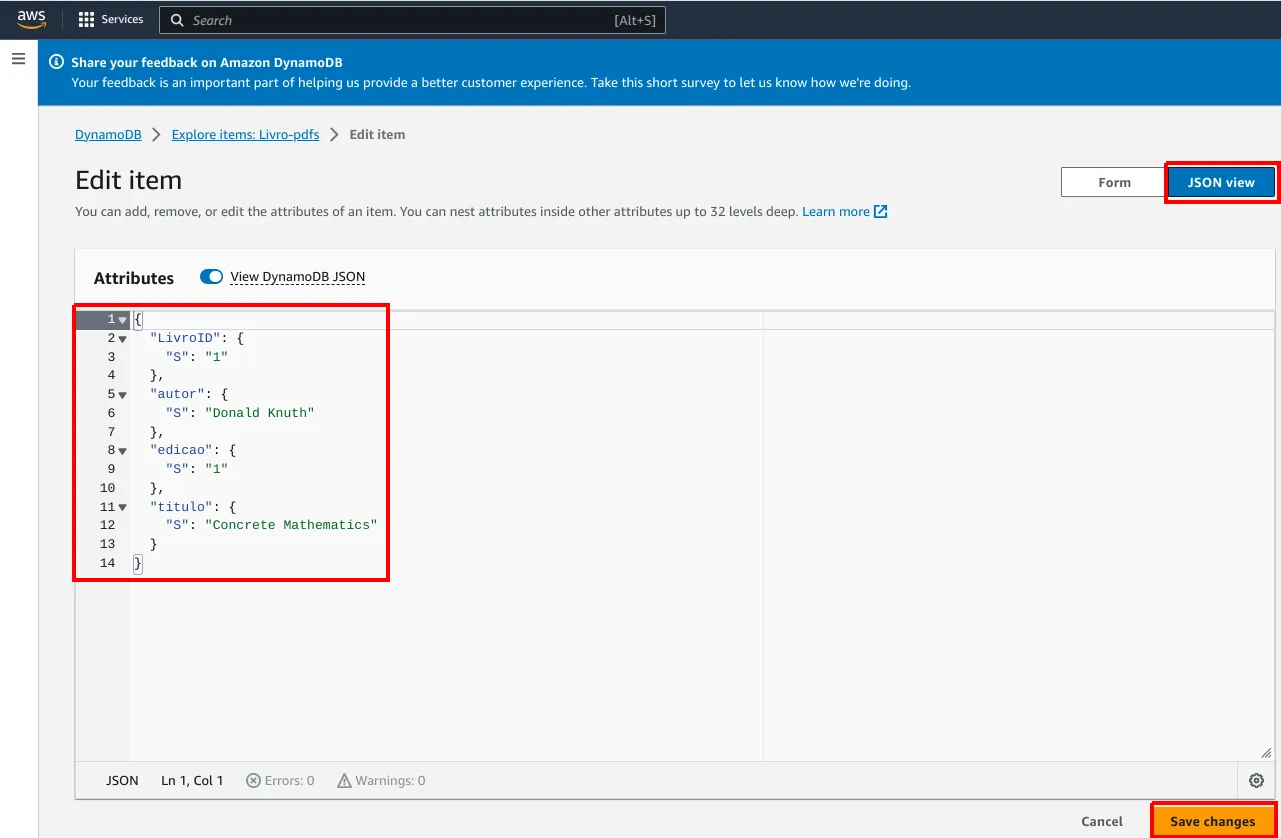Open the hamburger side navigation menu

(18, 59)
